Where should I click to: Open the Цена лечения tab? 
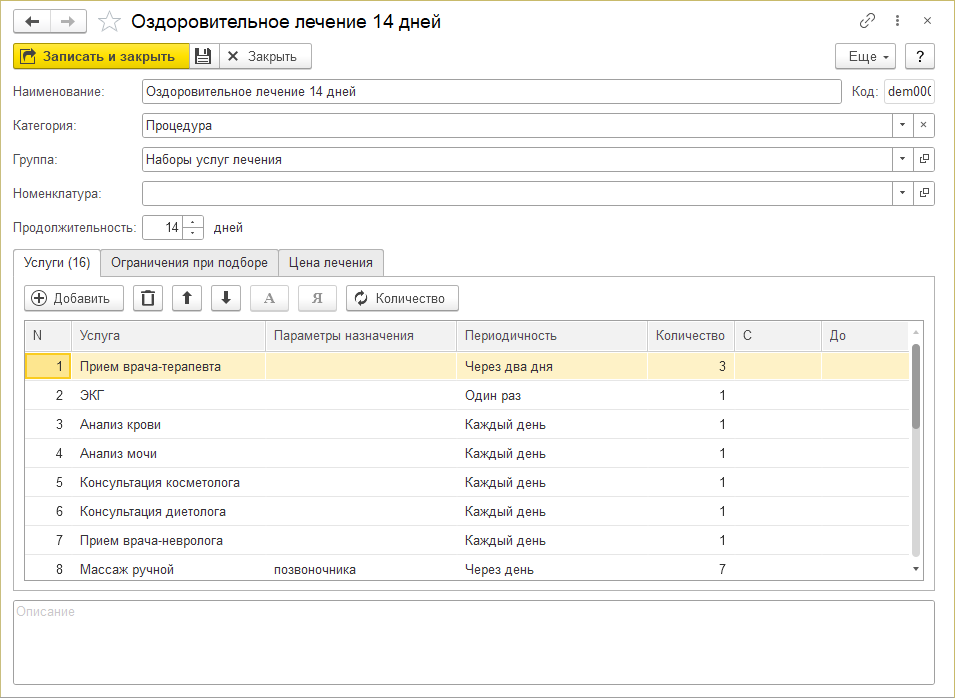[x=330, y=263]
